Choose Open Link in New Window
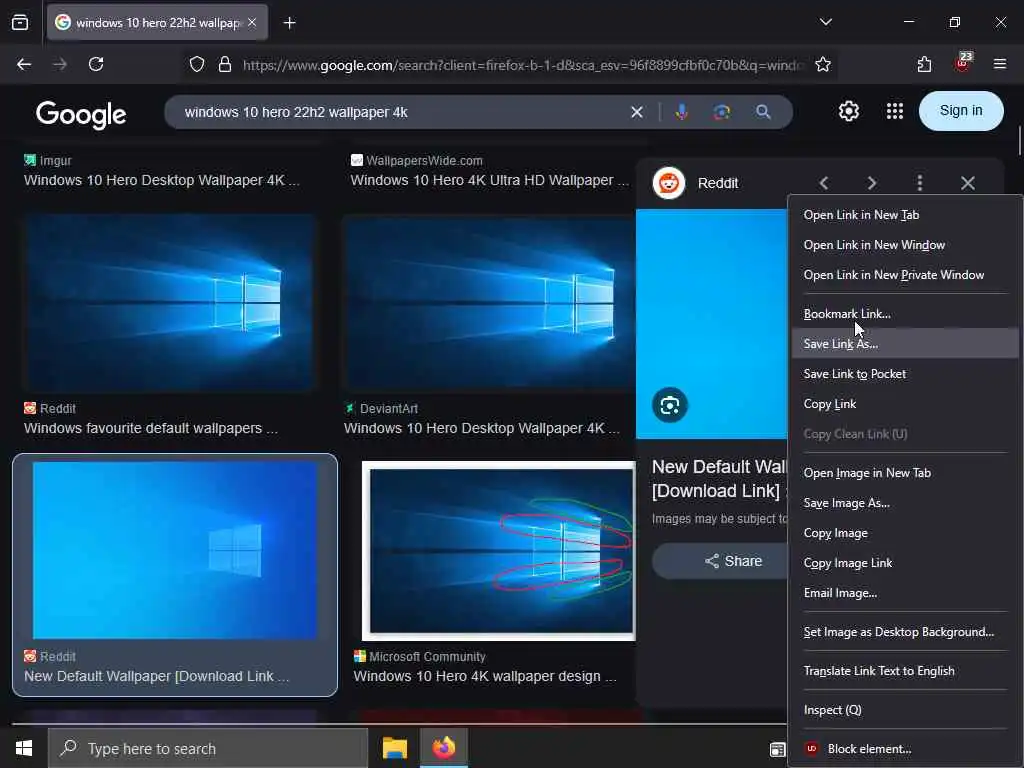This screenshot has height=768, width=1024. [904, 245]
